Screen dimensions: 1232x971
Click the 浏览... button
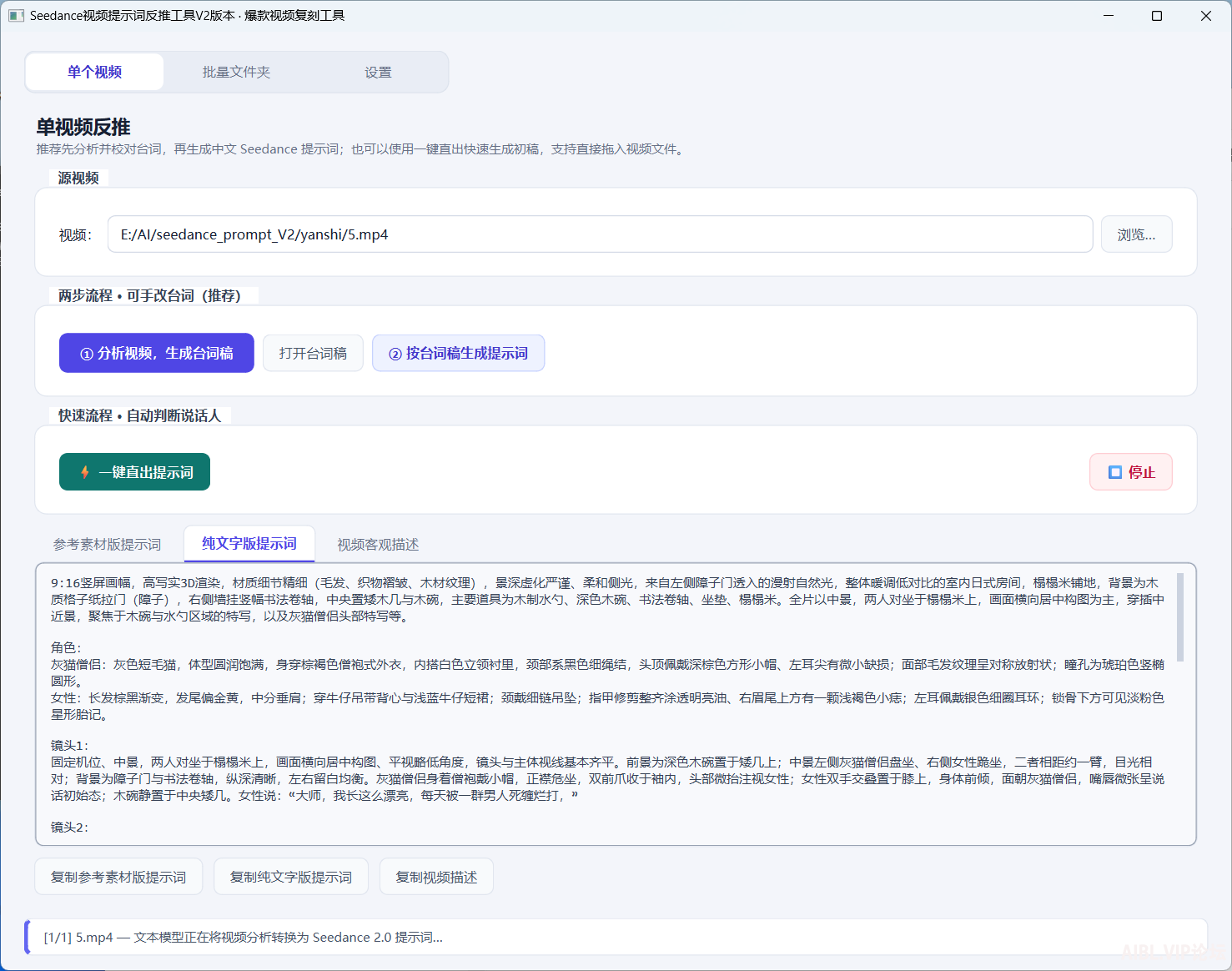click(1136, 234)
